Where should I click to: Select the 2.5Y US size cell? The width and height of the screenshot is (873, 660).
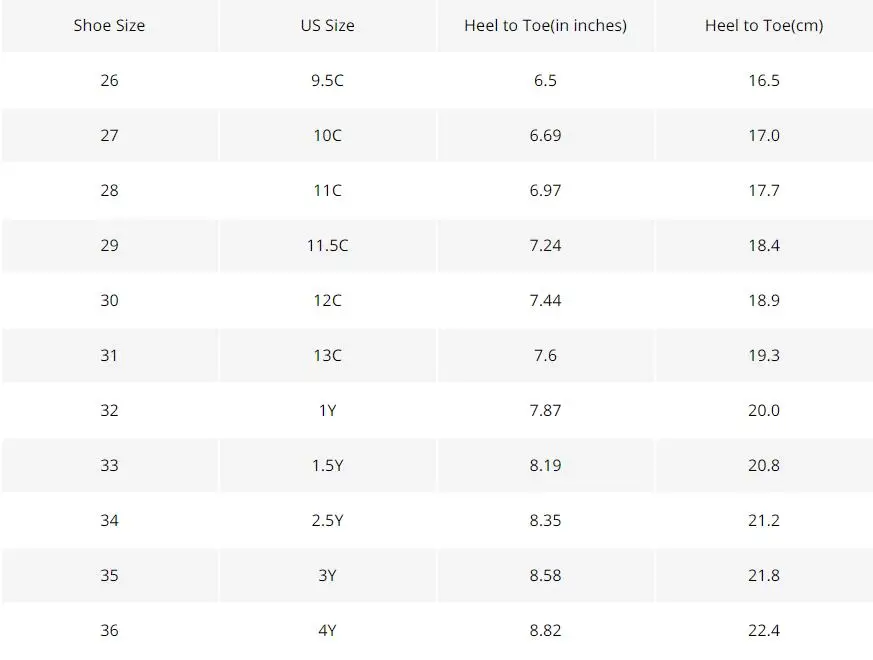tap(327, 521)
